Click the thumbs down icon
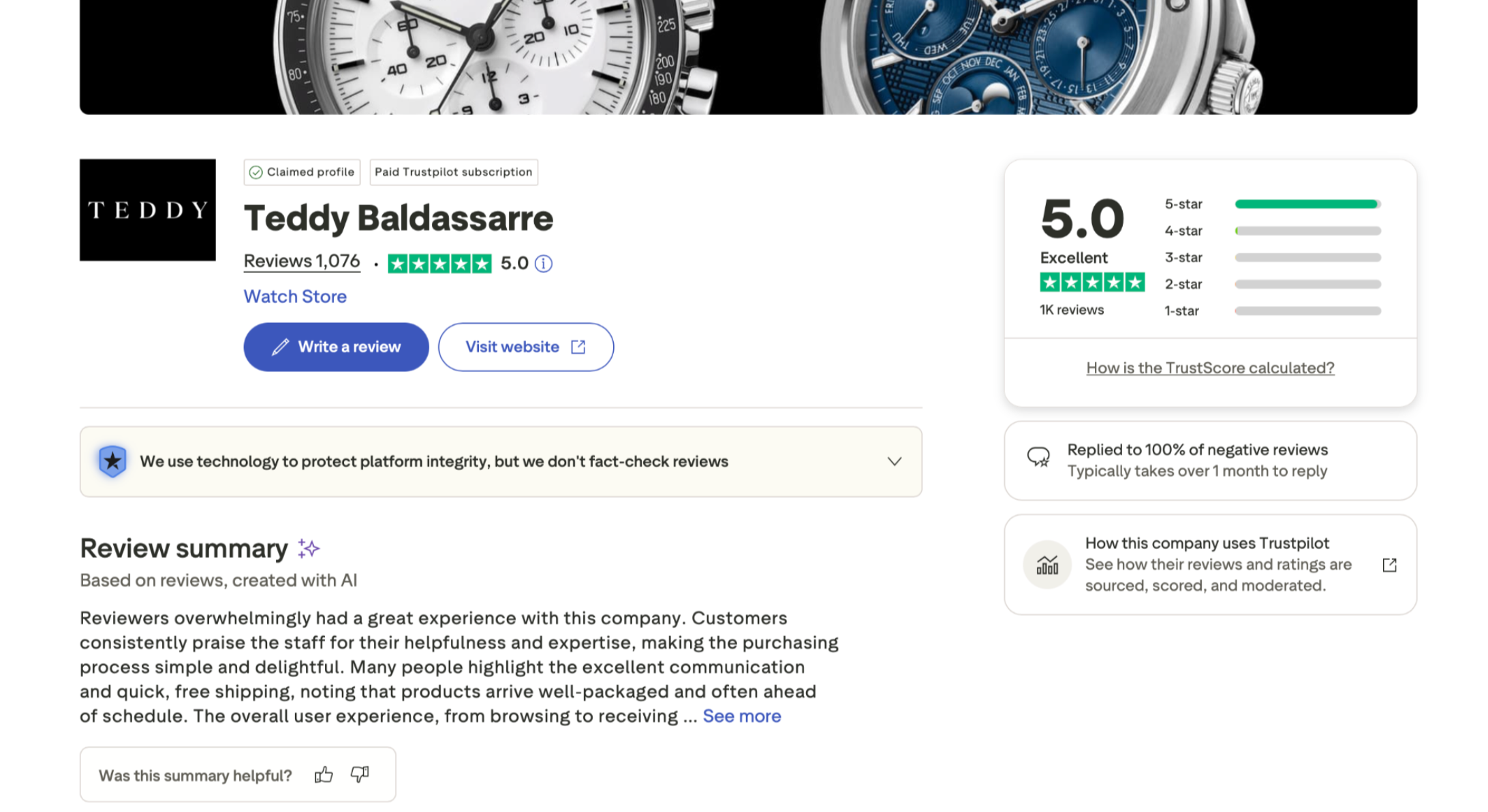This screenshot has height=812, width=1488. tap(360, 775)
